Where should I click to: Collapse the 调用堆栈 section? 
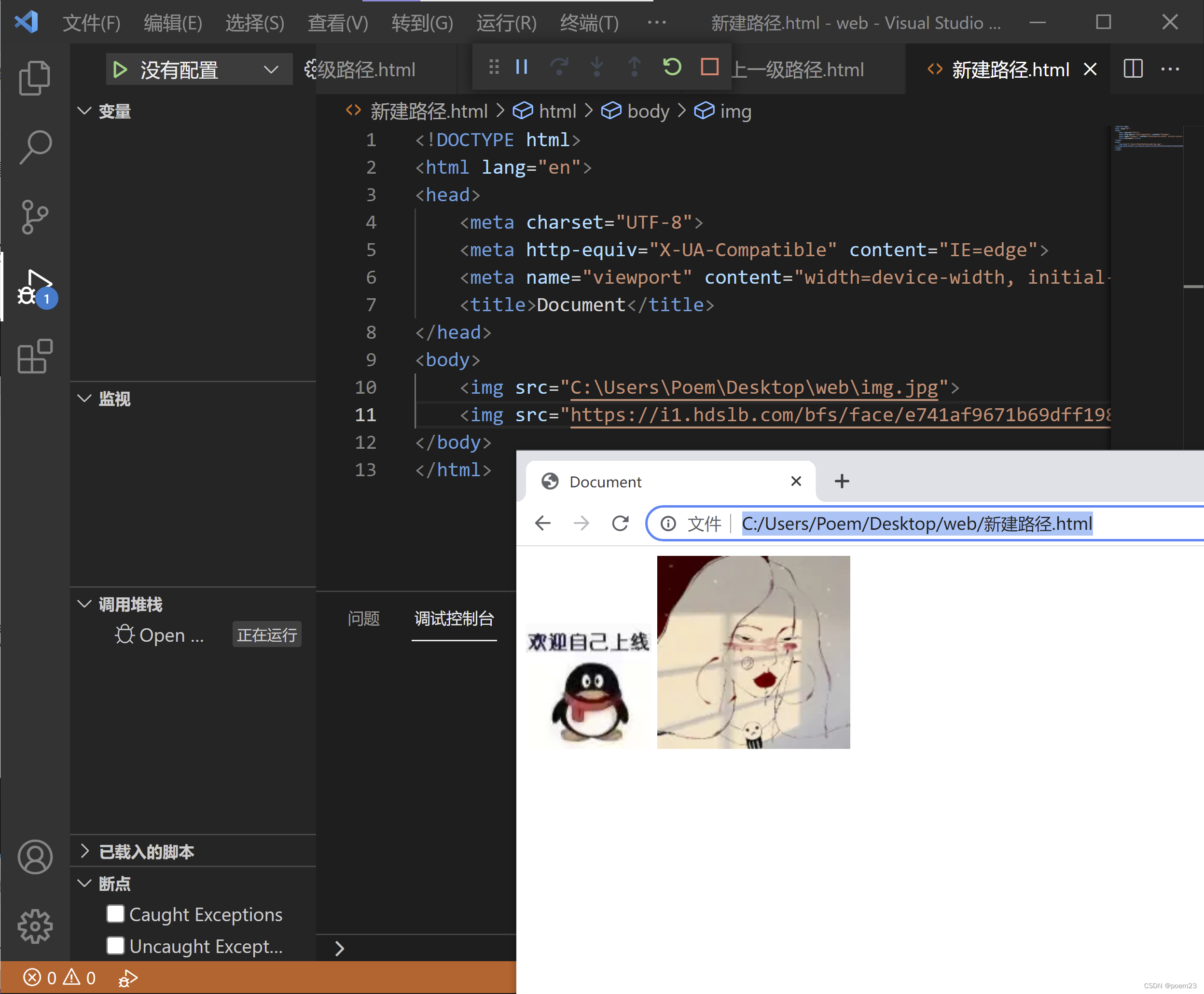[85, 604]
